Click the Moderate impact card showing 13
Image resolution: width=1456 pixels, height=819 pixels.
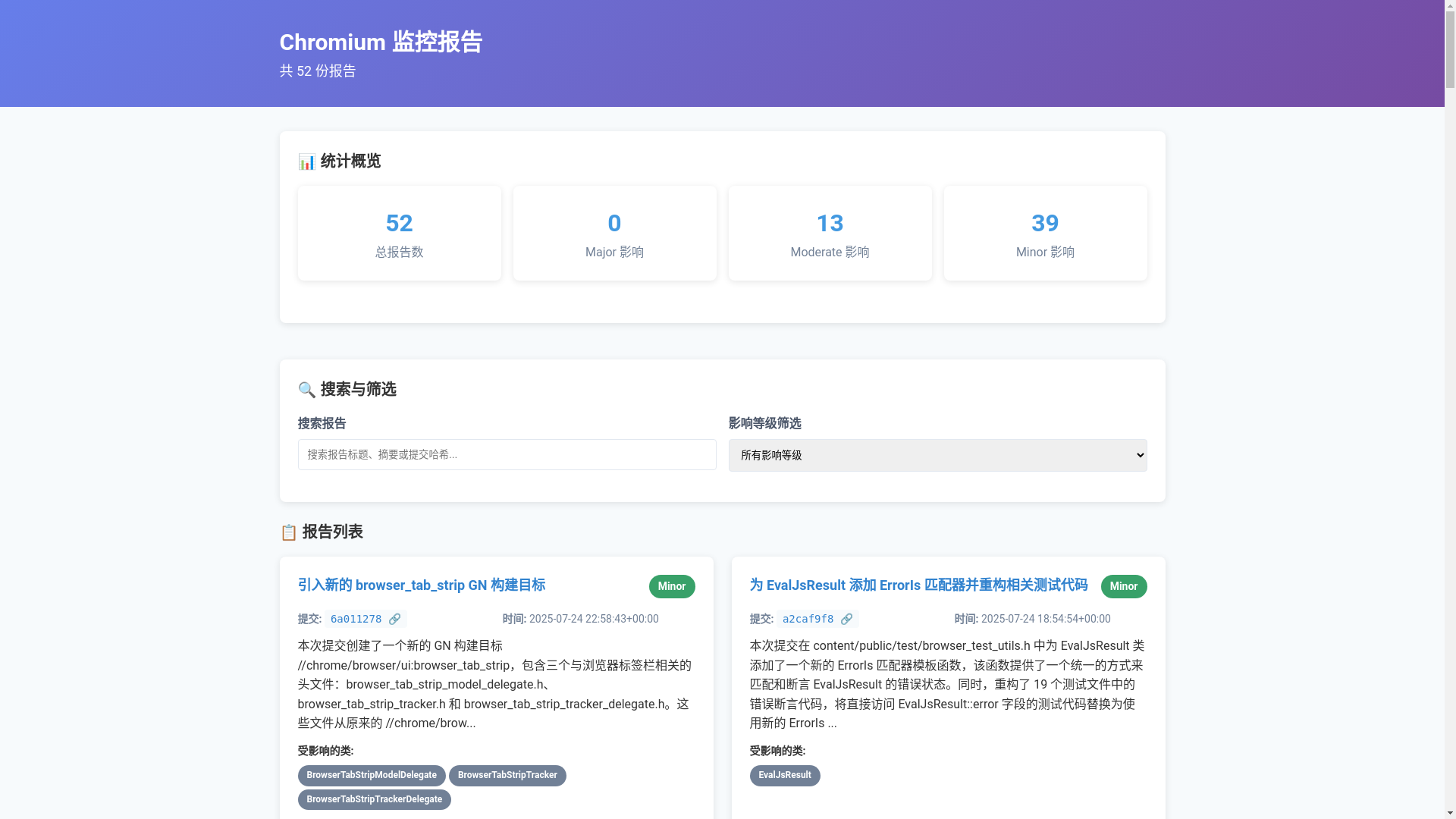830,234
